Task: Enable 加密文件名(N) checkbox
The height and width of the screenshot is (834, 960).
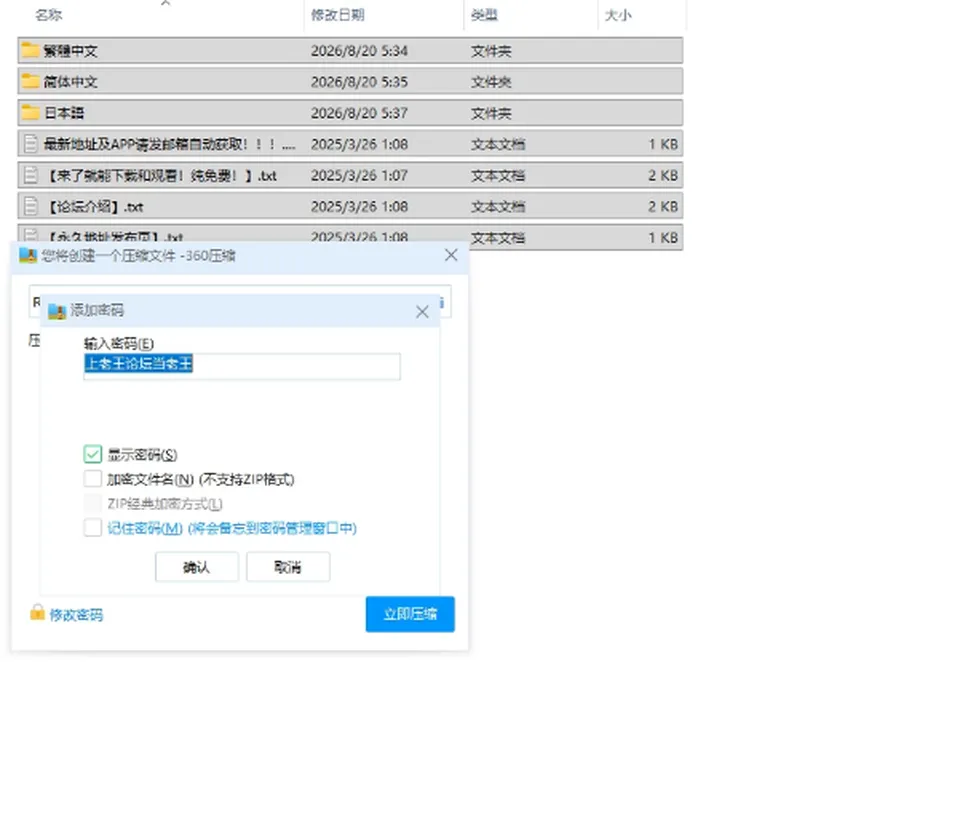Action: [x=92, y=479]
